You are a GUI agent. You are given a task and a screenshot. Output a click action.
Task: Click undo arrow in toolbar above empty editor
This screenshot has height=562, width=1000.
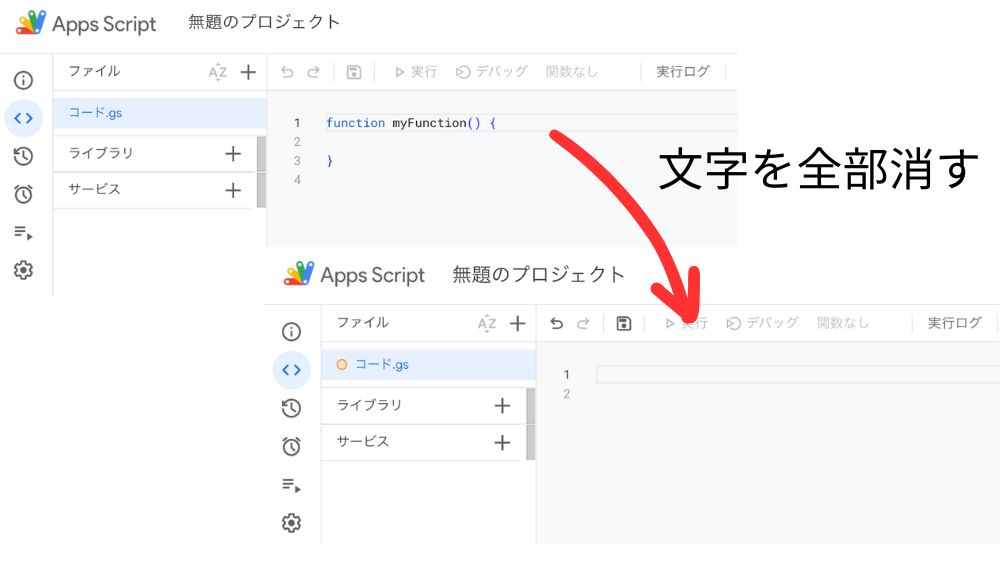(557, 323)
